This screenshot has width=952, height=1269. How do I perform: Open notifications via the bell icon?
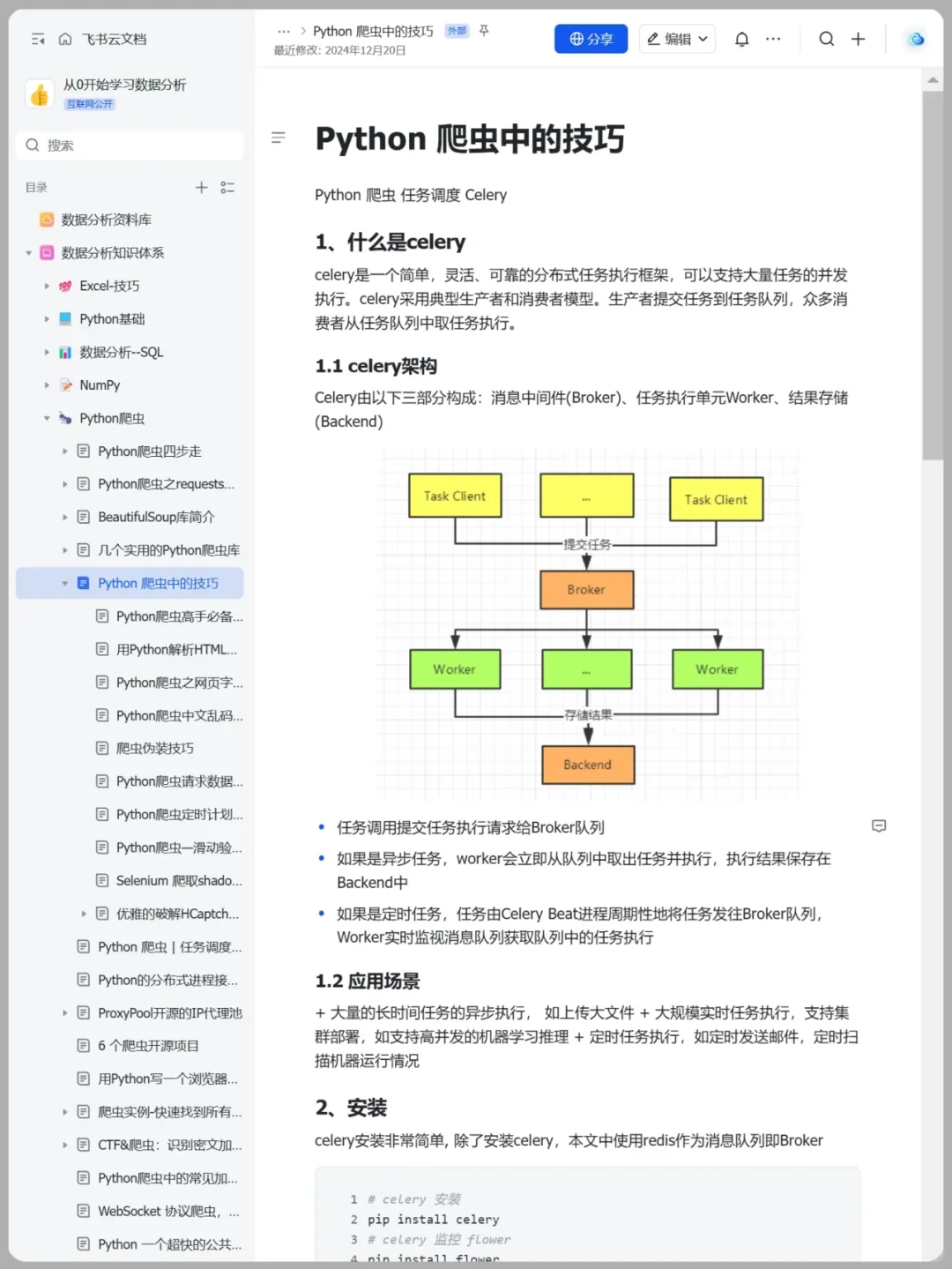click(741, 39)
